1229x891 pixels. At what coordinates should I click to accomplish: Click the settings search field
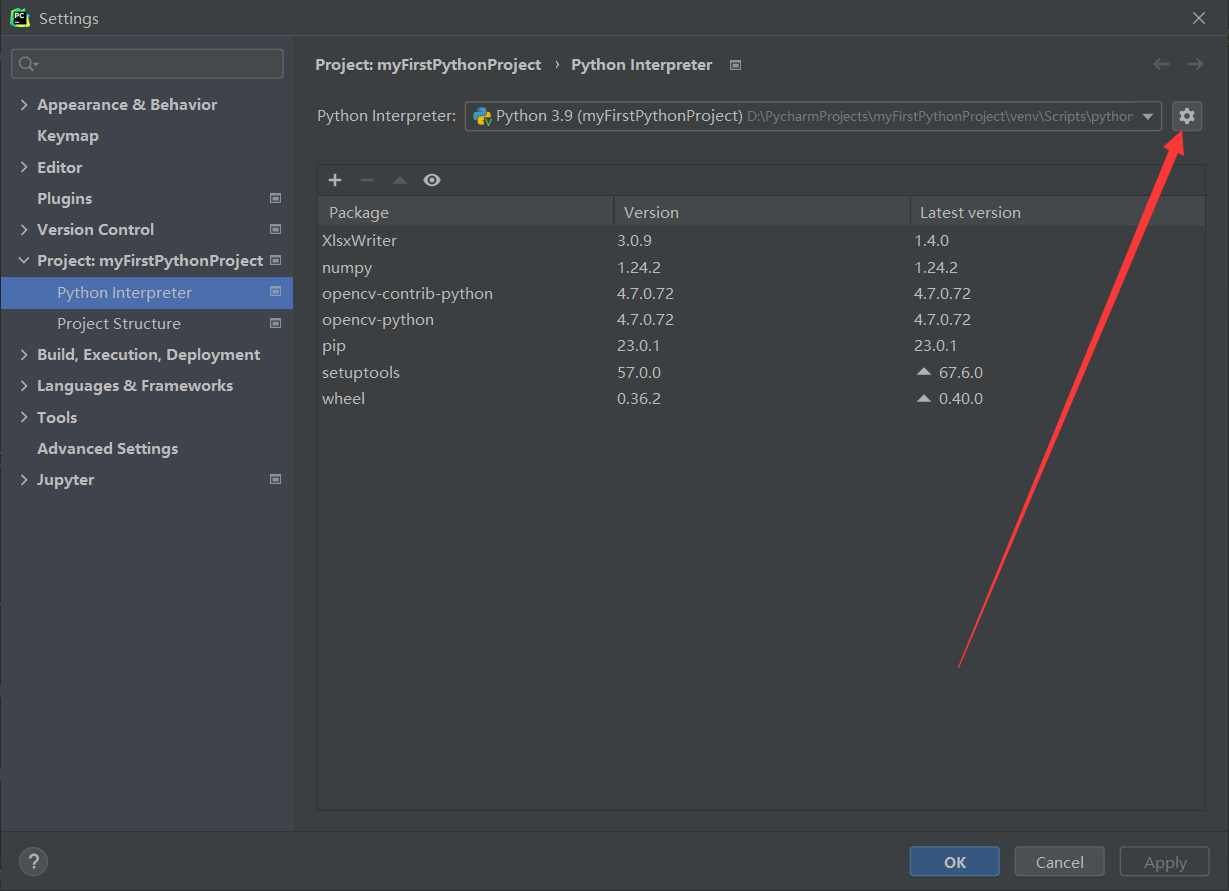[147, 63]
